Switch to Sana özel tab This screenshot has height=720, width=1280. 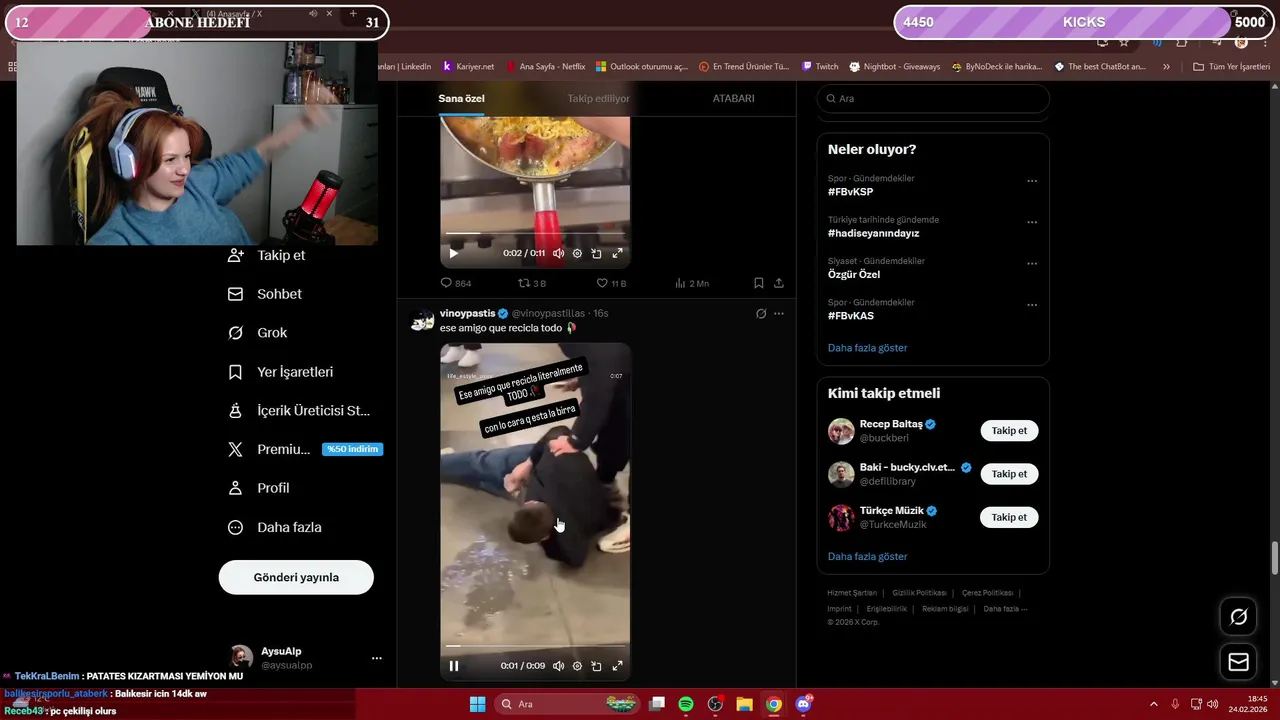461,98
